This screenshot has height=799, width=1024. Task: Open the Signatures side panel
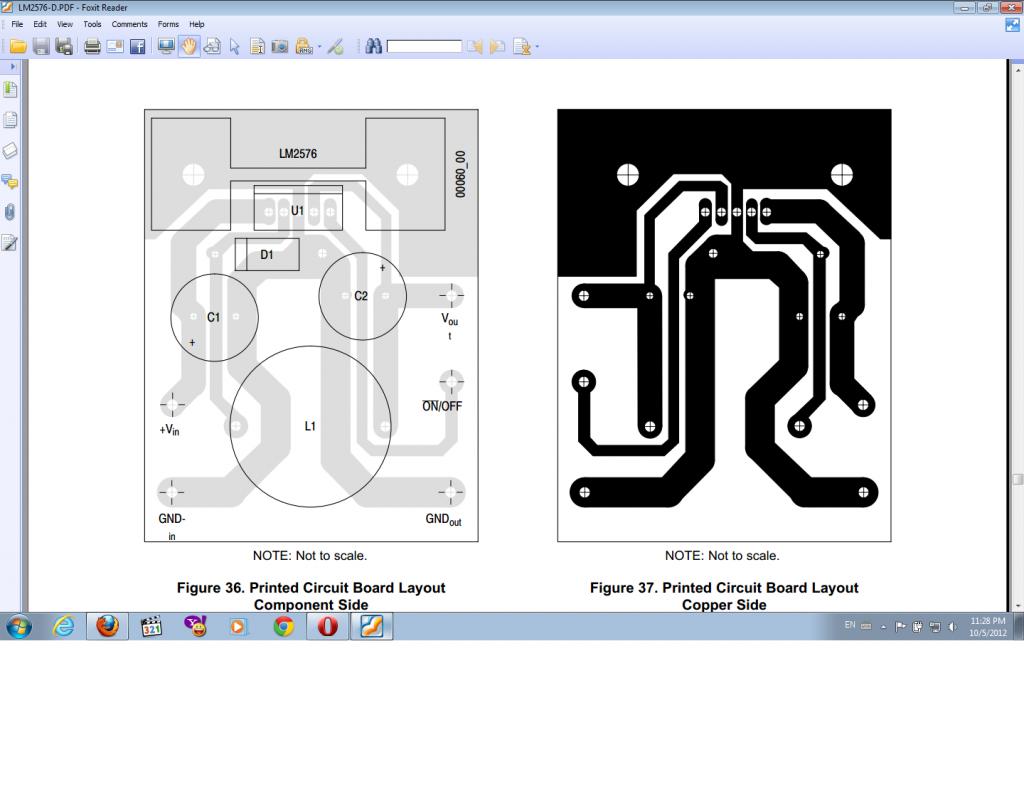pyautogui.click(x=10, y=244)
